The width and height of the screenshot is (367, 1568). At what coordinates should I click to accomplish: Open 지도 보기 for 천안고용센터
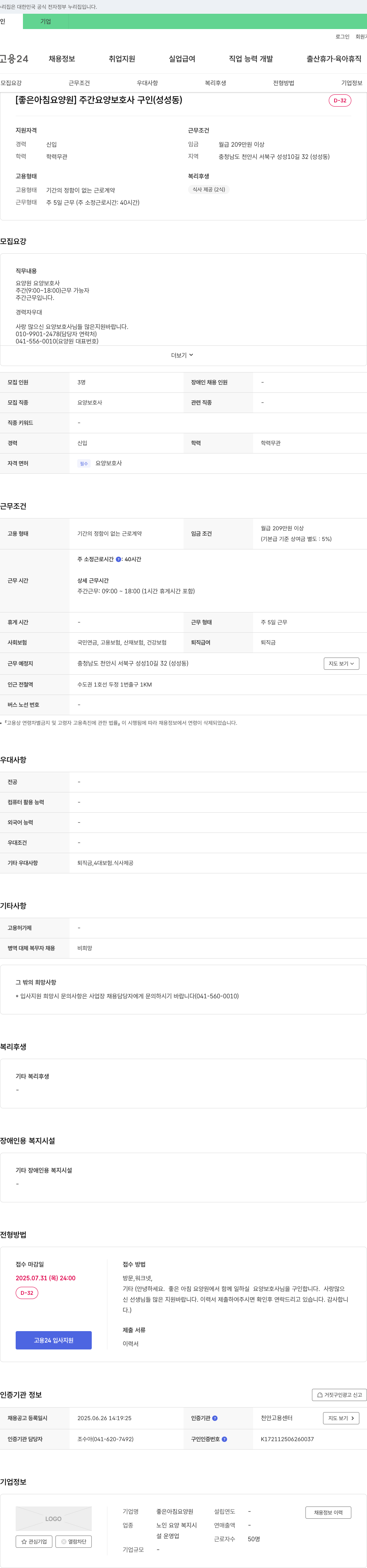(341, 1418)
